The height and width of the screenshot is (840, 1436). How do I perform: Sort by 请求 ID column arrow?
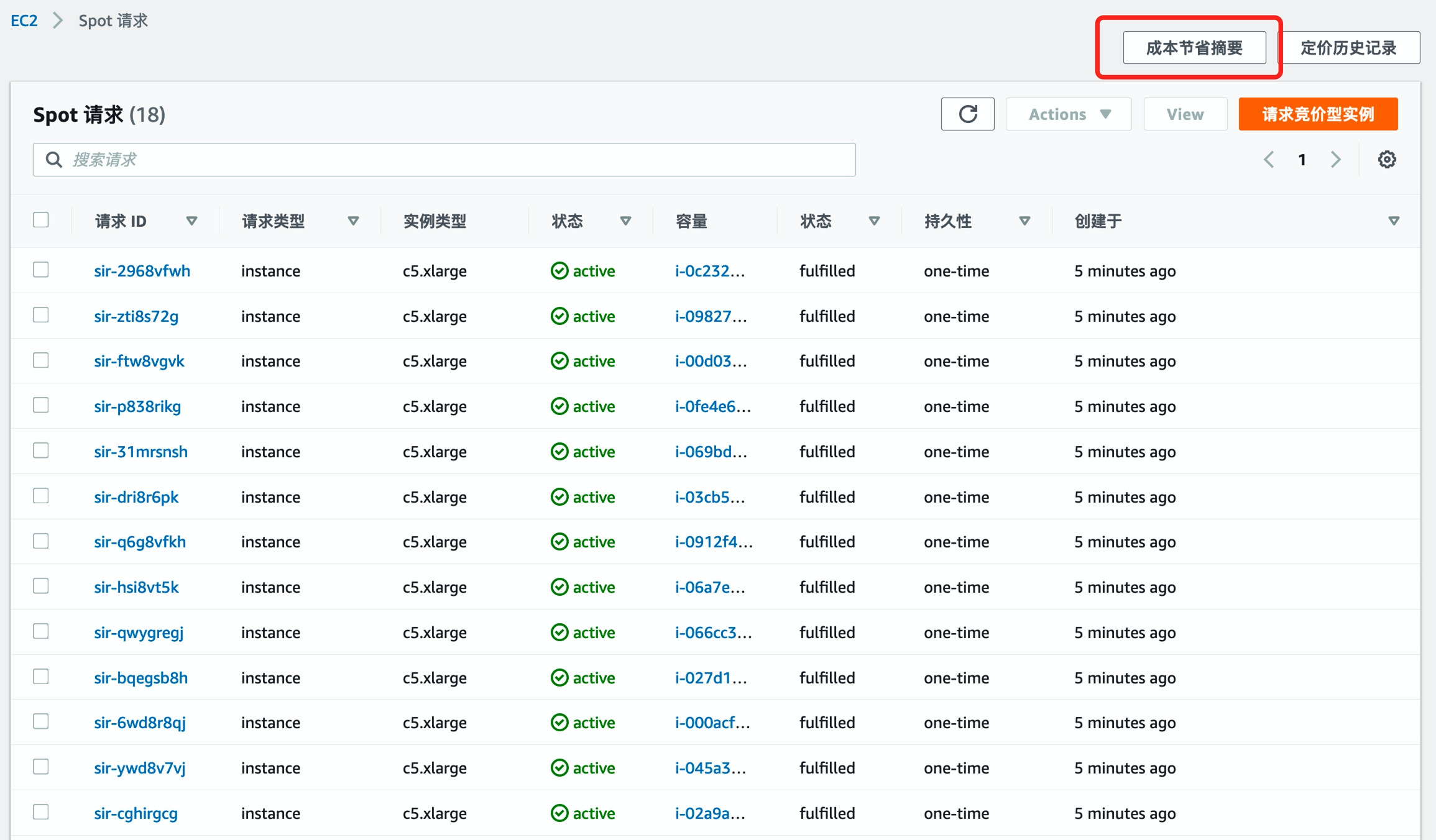[191, 221]
